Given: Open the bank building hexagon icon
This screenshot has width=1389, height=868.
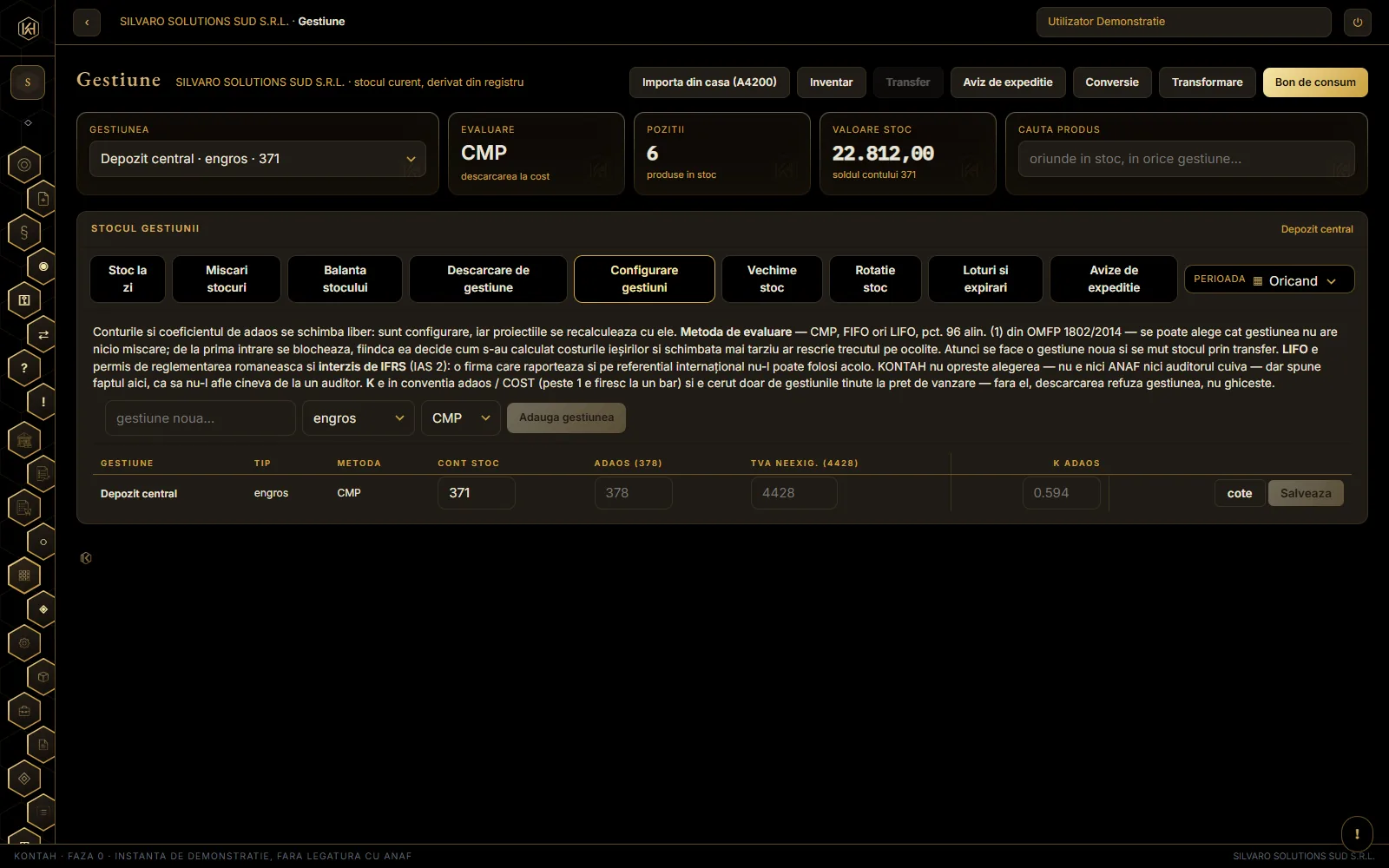Looking at the screenshot, I should (24, 440).
